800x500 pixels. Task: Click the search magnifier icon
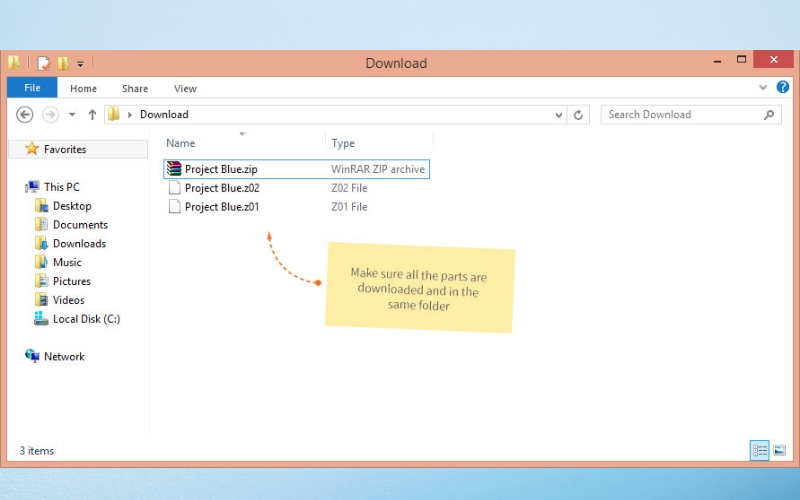[769, 115]
